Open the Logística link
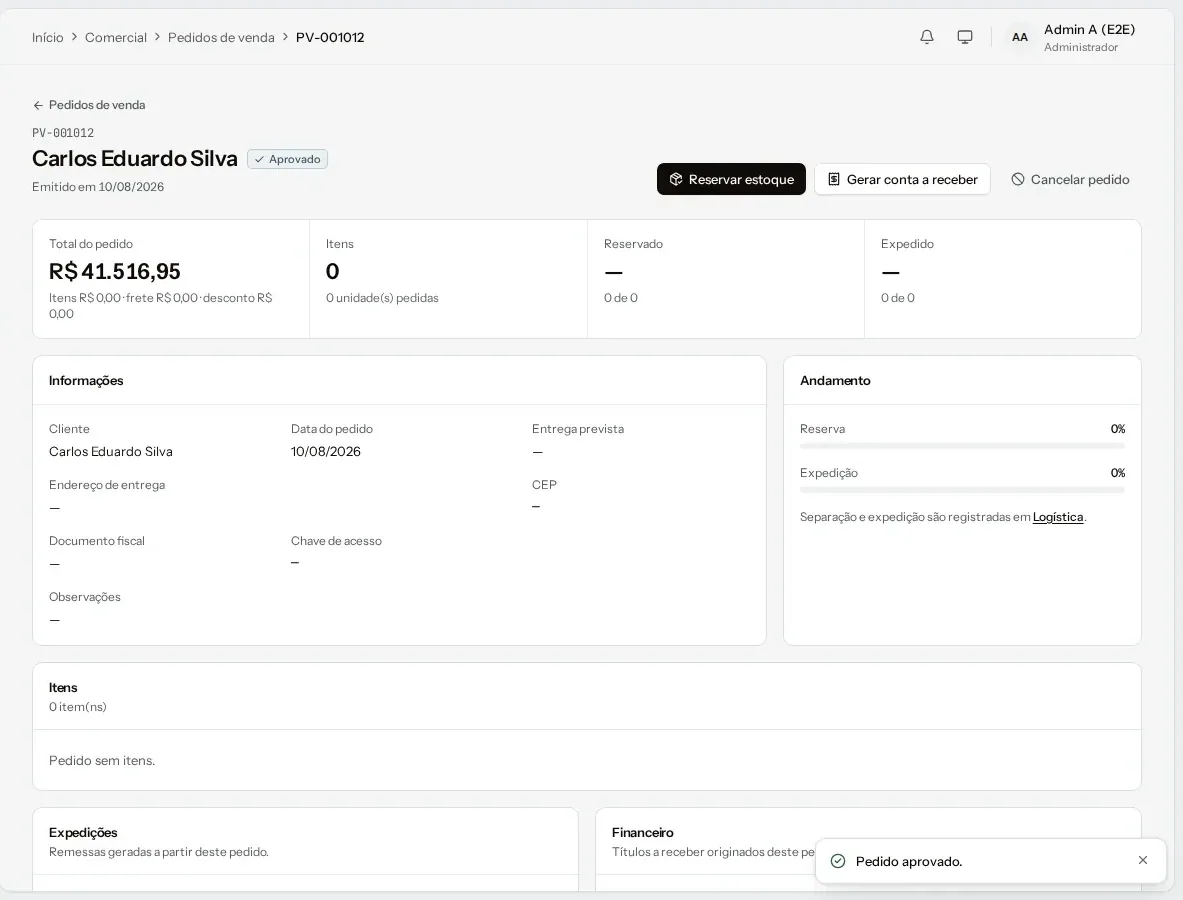Image resolution: width=1183 pixels, height=900 pixels. point(1058,517)
